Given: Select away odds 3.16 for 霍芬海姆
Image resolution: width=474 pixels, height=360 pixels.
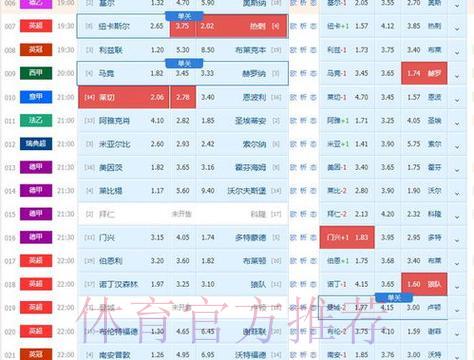Looking at the screenshot, I should point(208,167).
